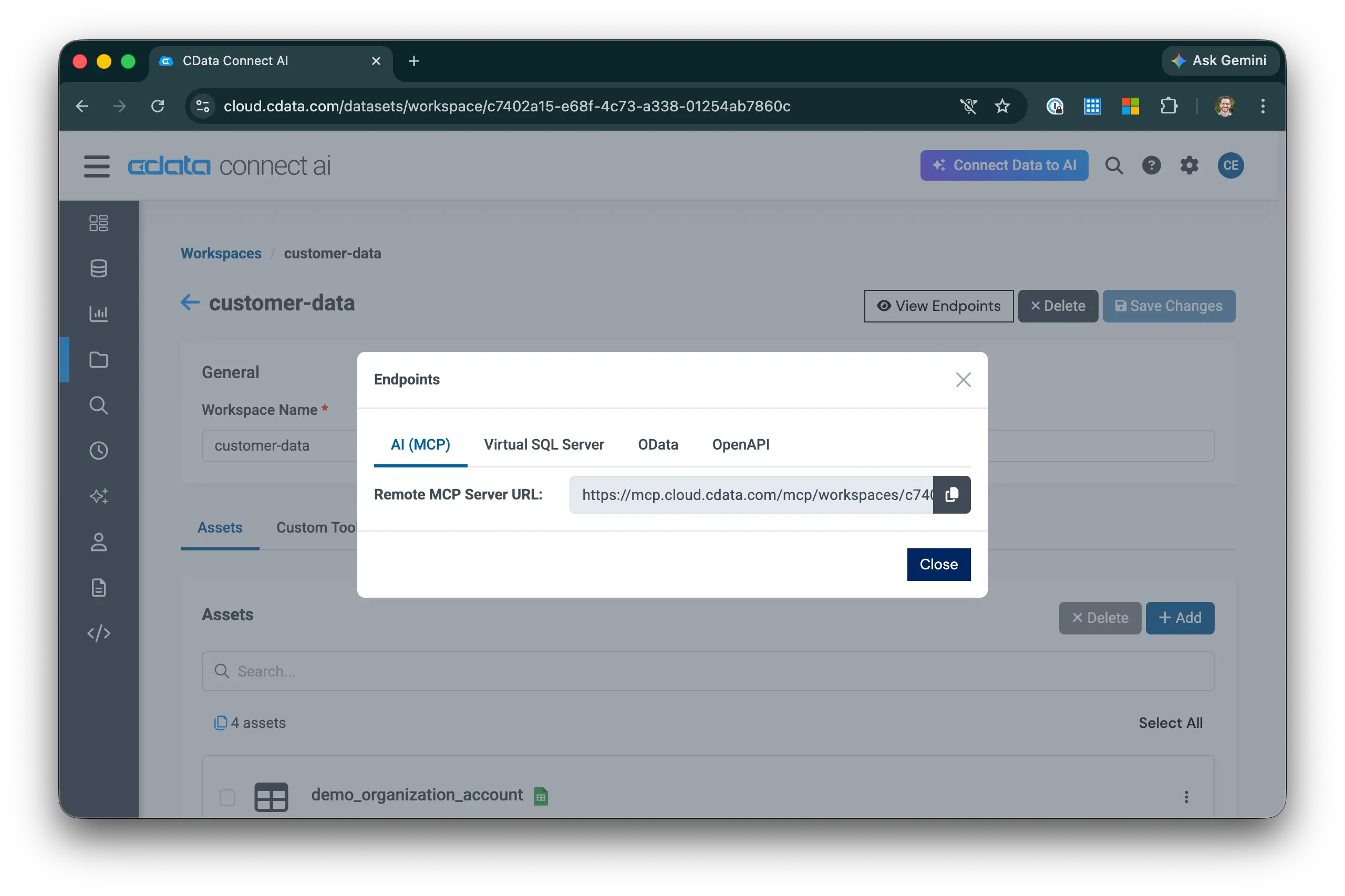
Task: Open Chrome browser extensions puzzle menu
Action: (1170, 106)
